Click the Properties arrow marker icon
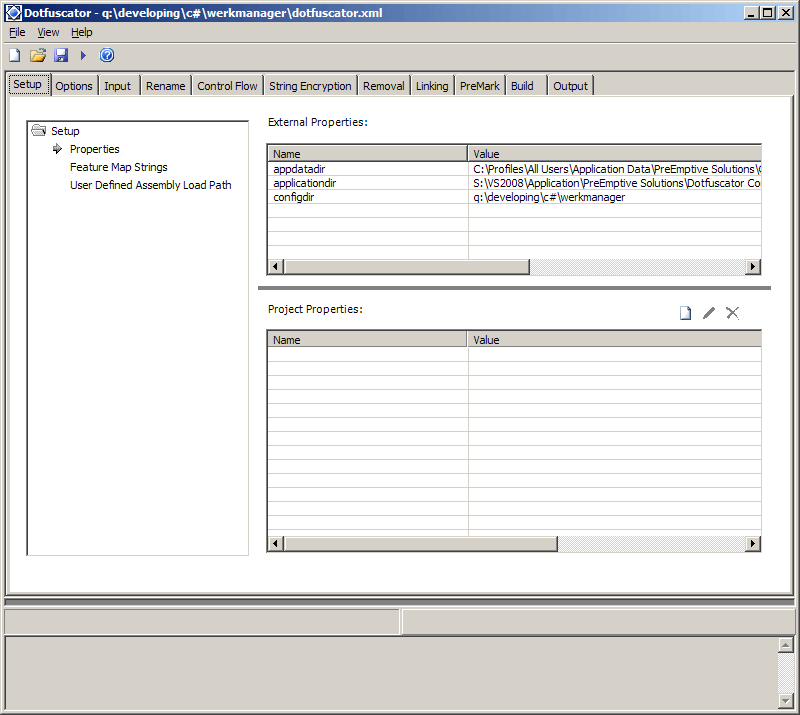The width and height of the screenshot is (800, 715). (x=57, y=149)
